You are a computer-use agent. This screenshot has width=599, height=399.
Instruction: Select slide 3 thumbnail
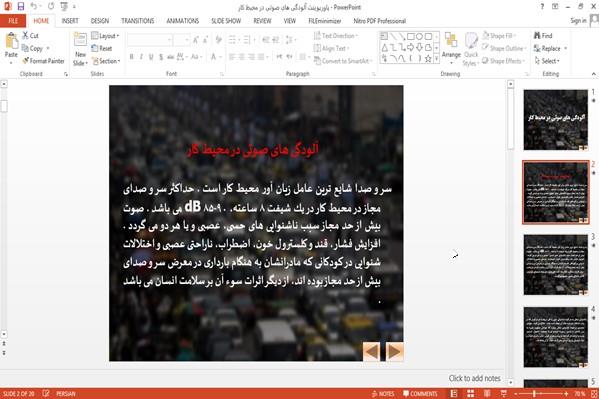[555, 264]
